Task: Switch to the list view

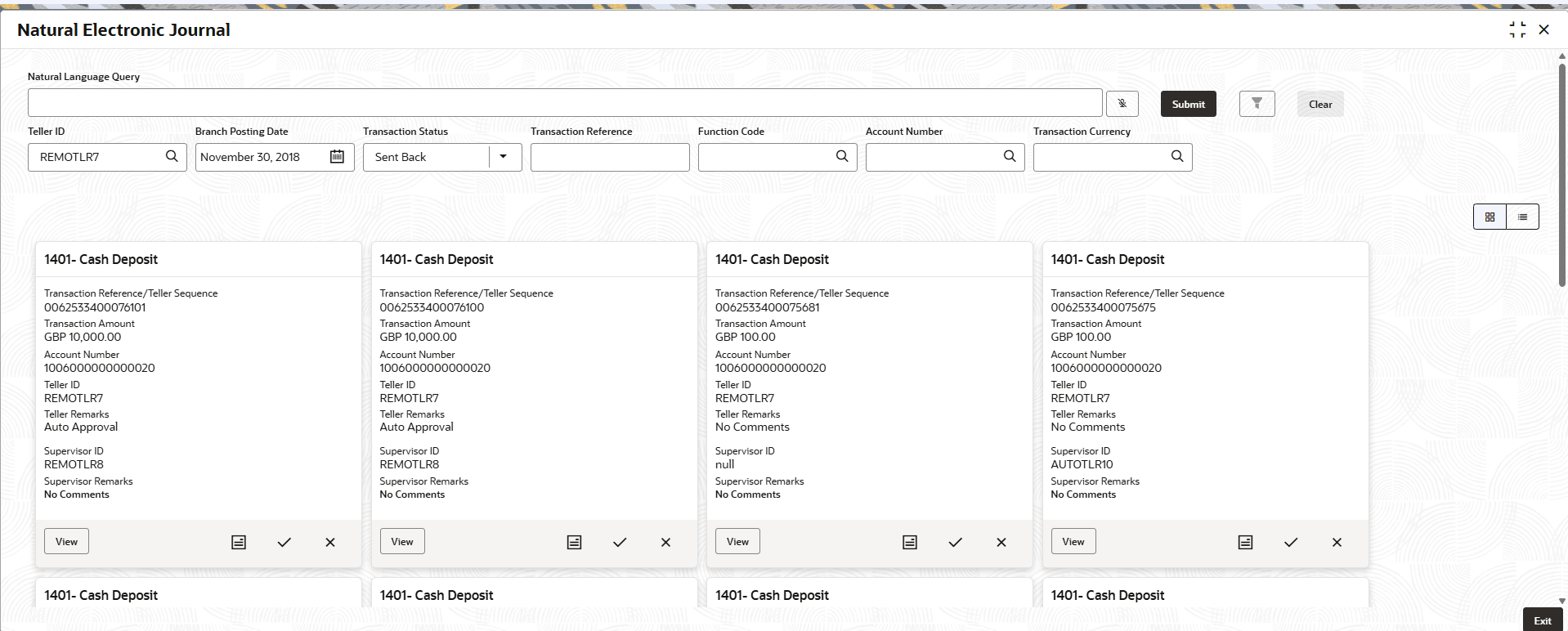Action: click(1522, 217)
